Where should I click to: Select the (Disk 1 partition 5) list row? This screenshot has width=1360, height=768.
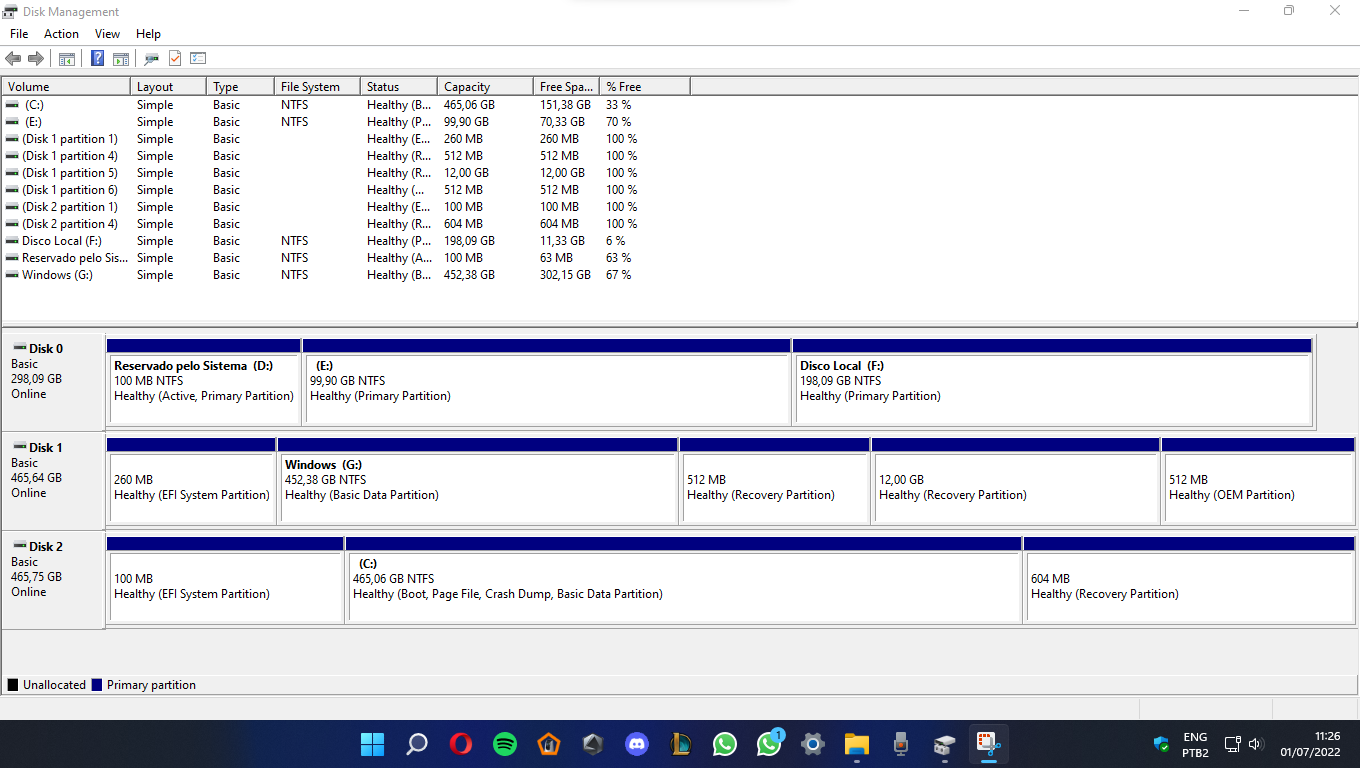click(x=346, y=173)
